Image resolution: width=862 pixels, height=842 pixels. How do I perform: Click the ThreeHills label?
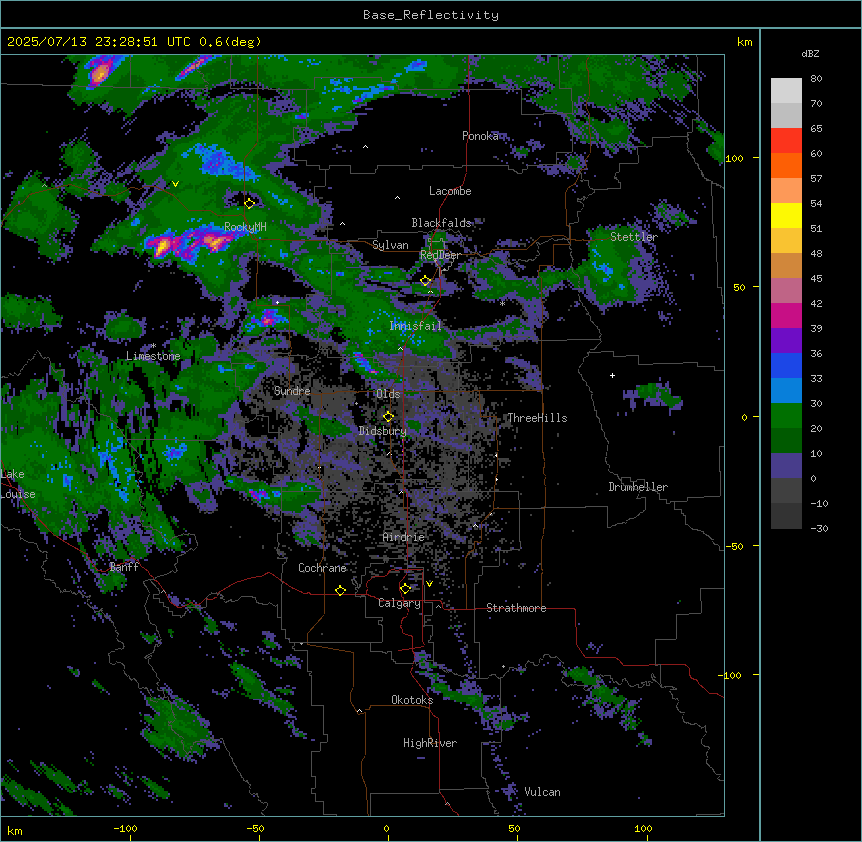point(537,418)
